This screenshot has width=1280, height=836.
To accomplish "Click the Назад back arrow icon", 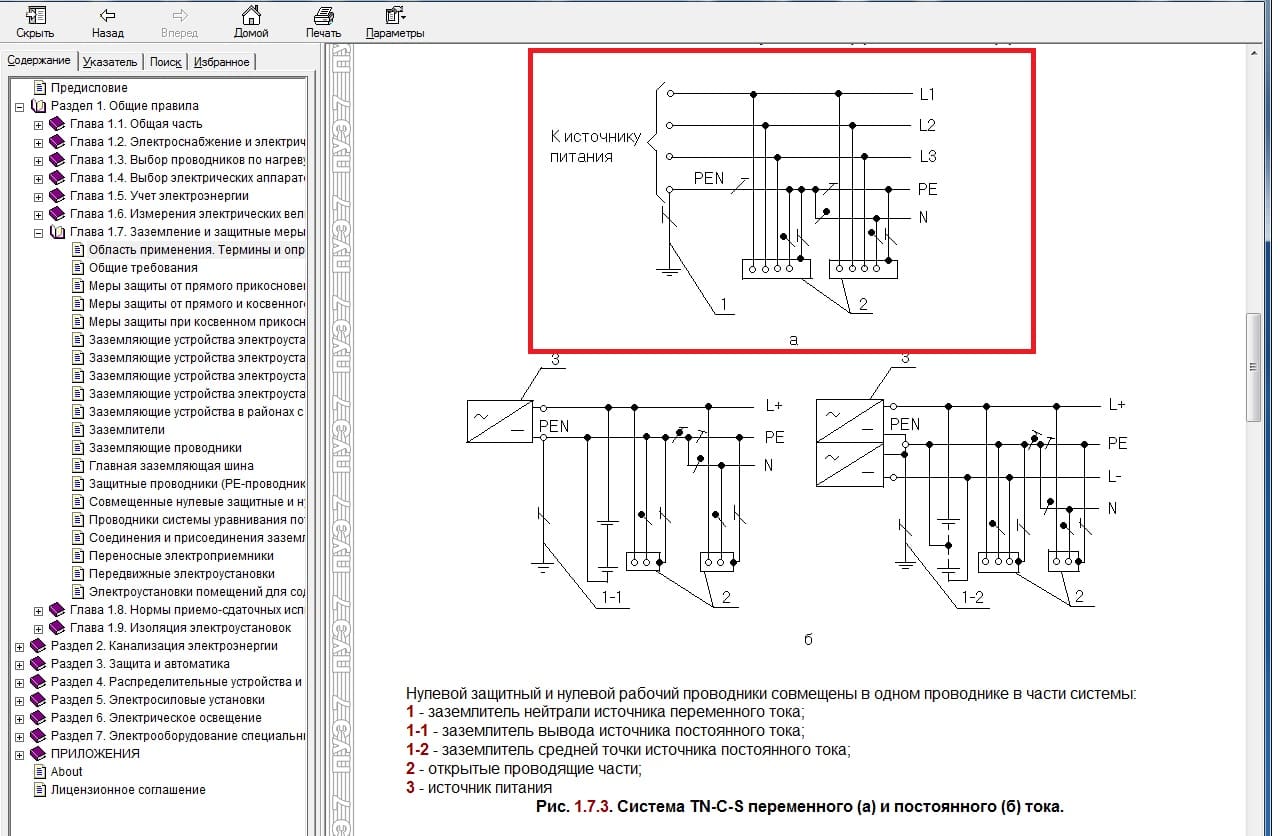I will pyautogui.click(x=107, y=16).
